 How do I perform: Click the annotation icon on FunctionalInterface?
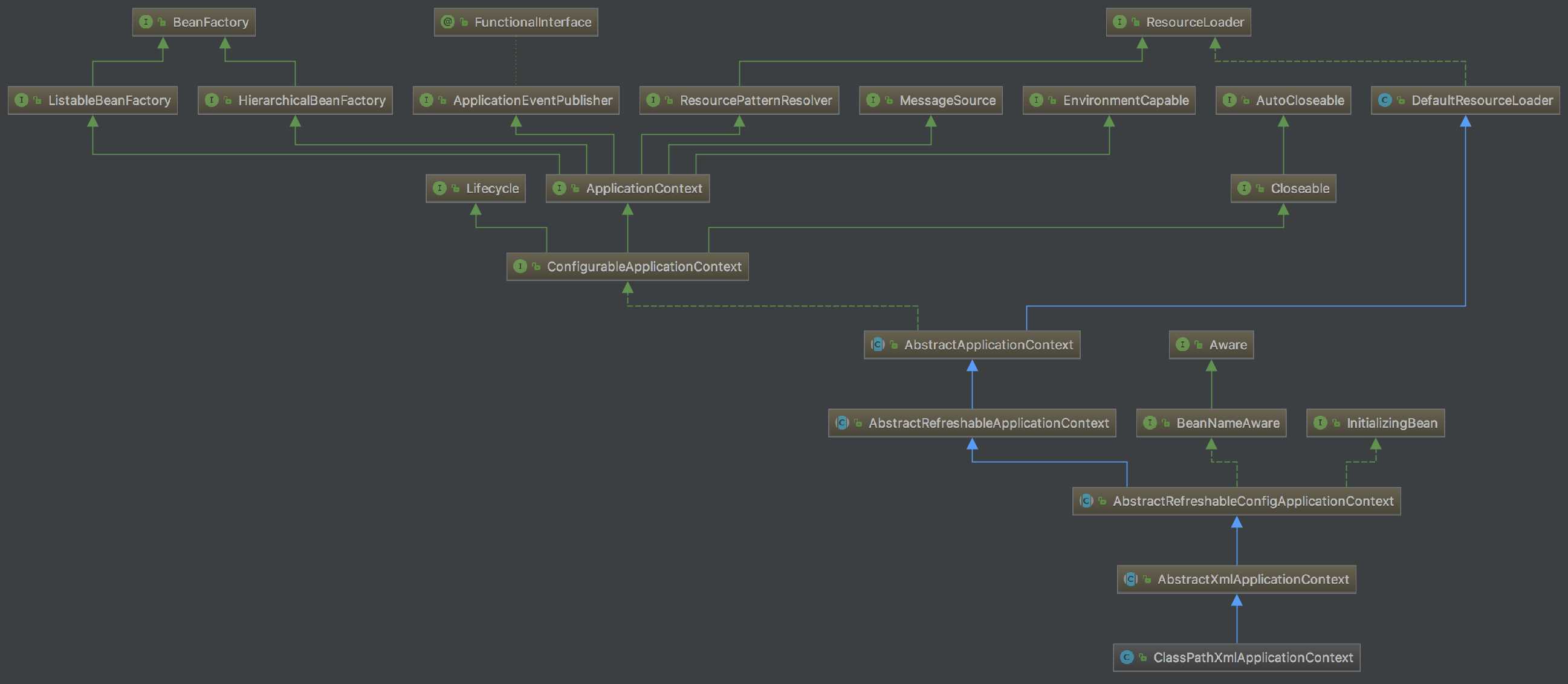pyautogui.click(x=447, y=22)
